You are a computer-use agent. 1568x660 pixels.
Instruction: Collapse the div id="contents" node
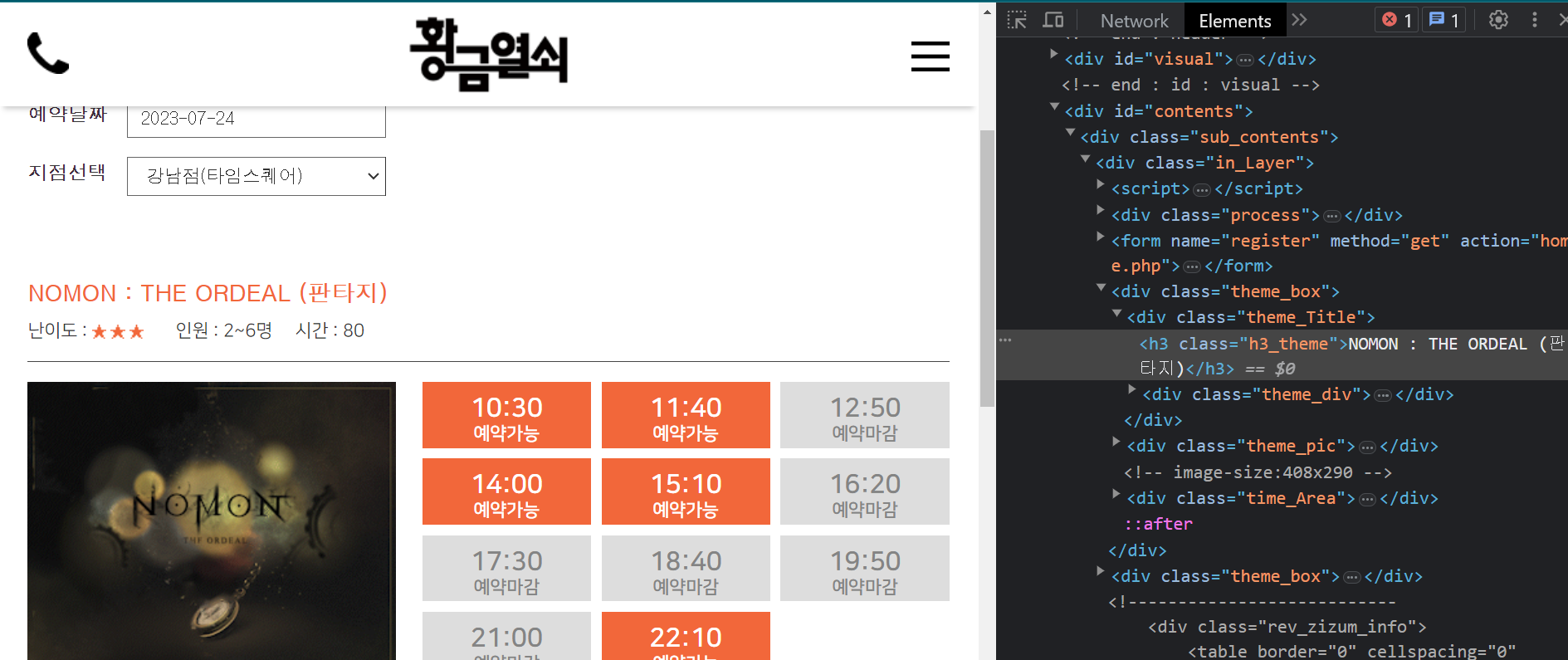[x=1054, y=106]
